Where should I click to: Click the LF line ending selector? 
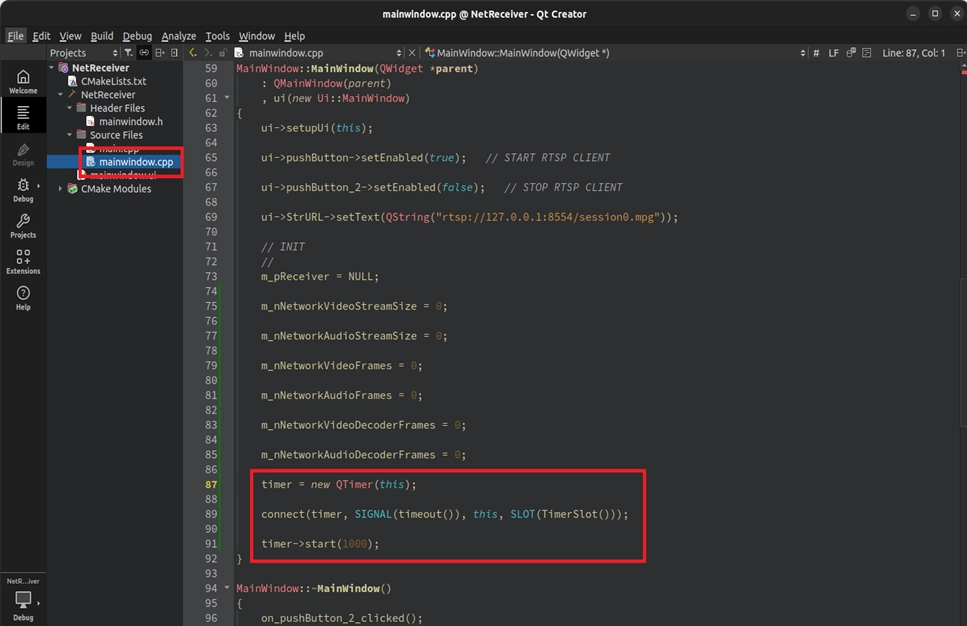(x=833, y=53)
